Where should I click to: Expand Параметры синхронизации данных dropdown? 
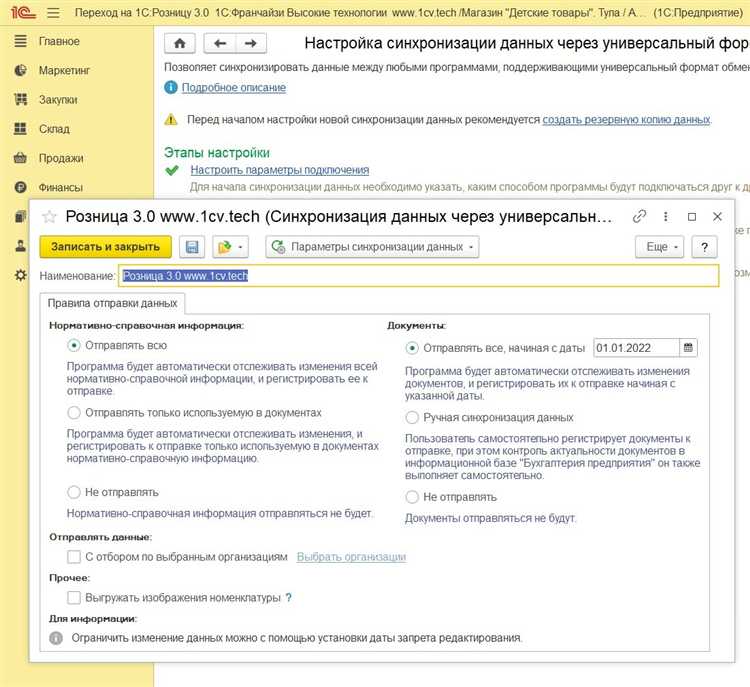click(x=372, y=247)
